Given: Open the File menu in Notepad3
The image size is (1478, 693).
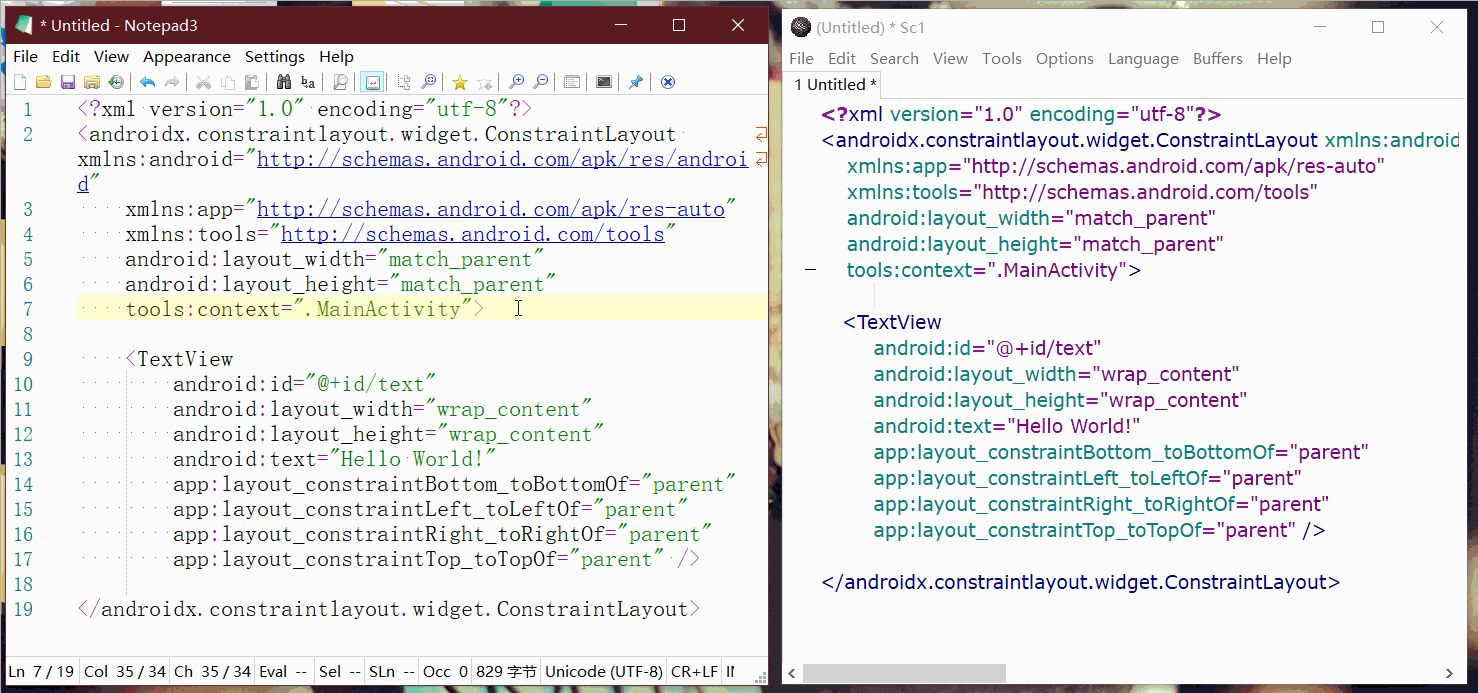Looking at the screenshot, I should click(x=25, y=57).
